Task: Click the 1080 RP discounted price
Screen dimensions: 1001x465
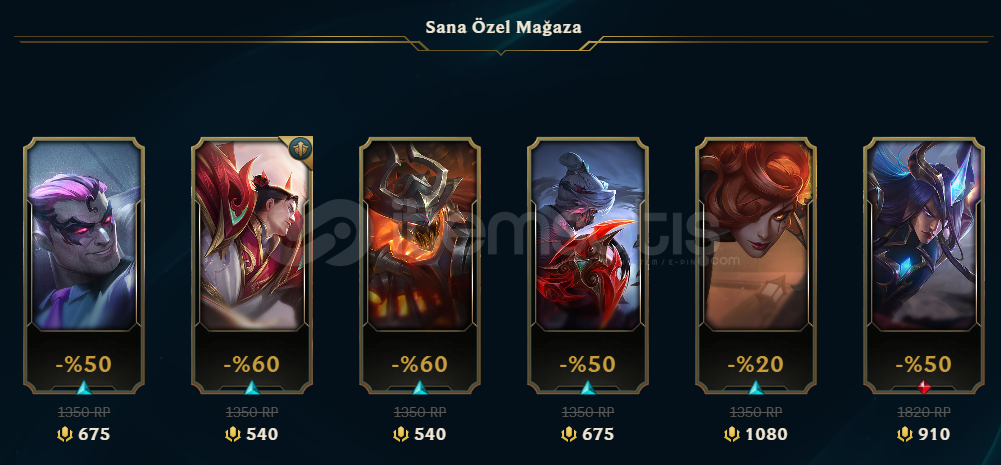Action: coord(766,435)
